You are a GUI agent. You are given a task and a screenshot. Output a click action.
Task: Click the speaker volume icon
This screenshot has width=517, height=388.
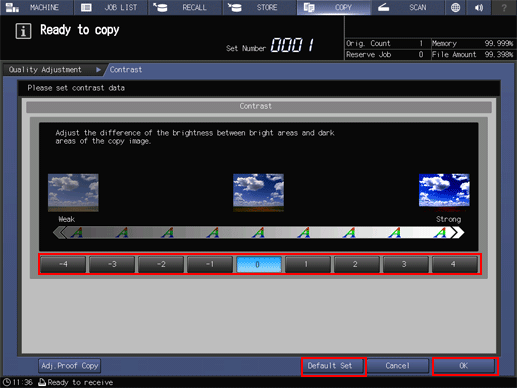479,7
